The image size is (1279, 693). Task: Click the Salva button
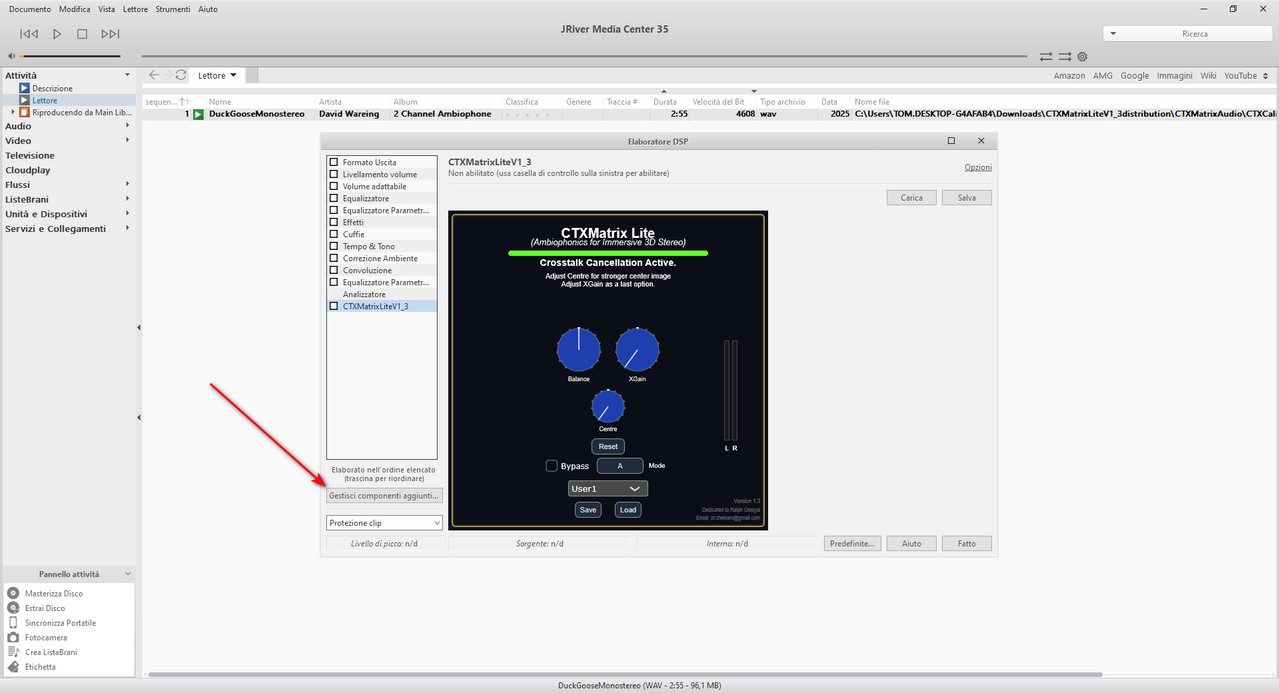coord(967,198)
